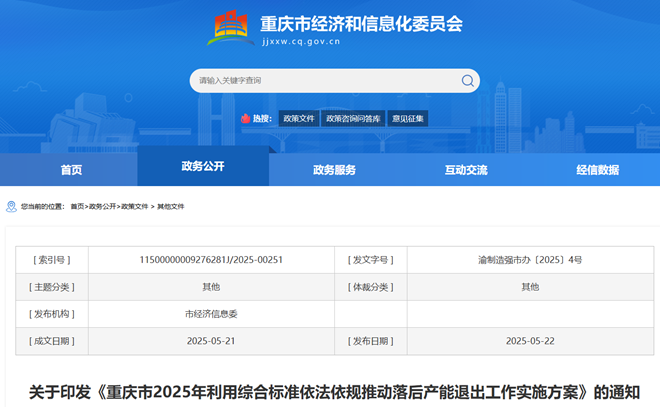Click the location pin icon in breadcrumb
The height and width of the screenshot is (407, 660).
pyautogui.click(x=11, y=206)
